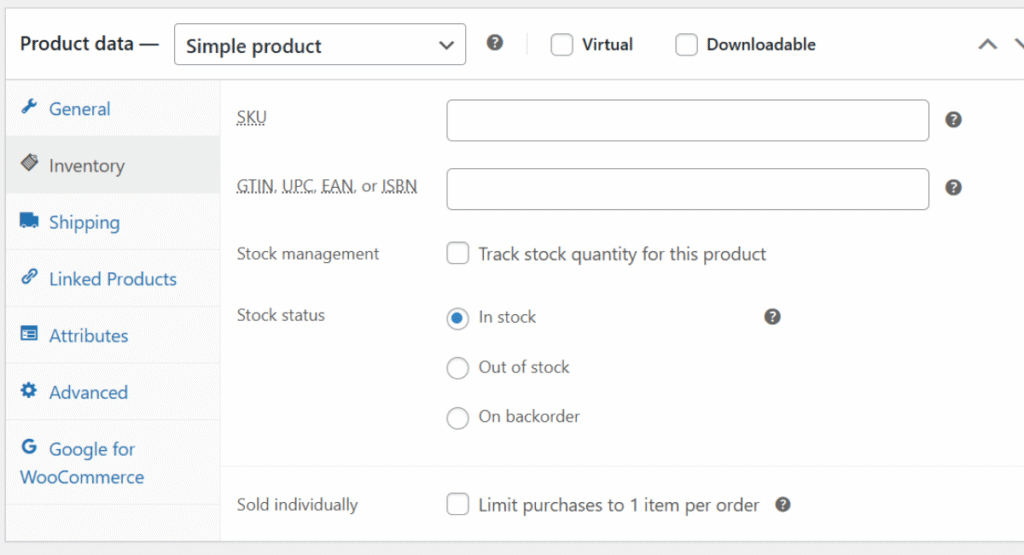Image resolution: width=1024 pixels, height=555 pixels.
Task: Open the Simple product type dropdown
Action: (x=319, y=45)
